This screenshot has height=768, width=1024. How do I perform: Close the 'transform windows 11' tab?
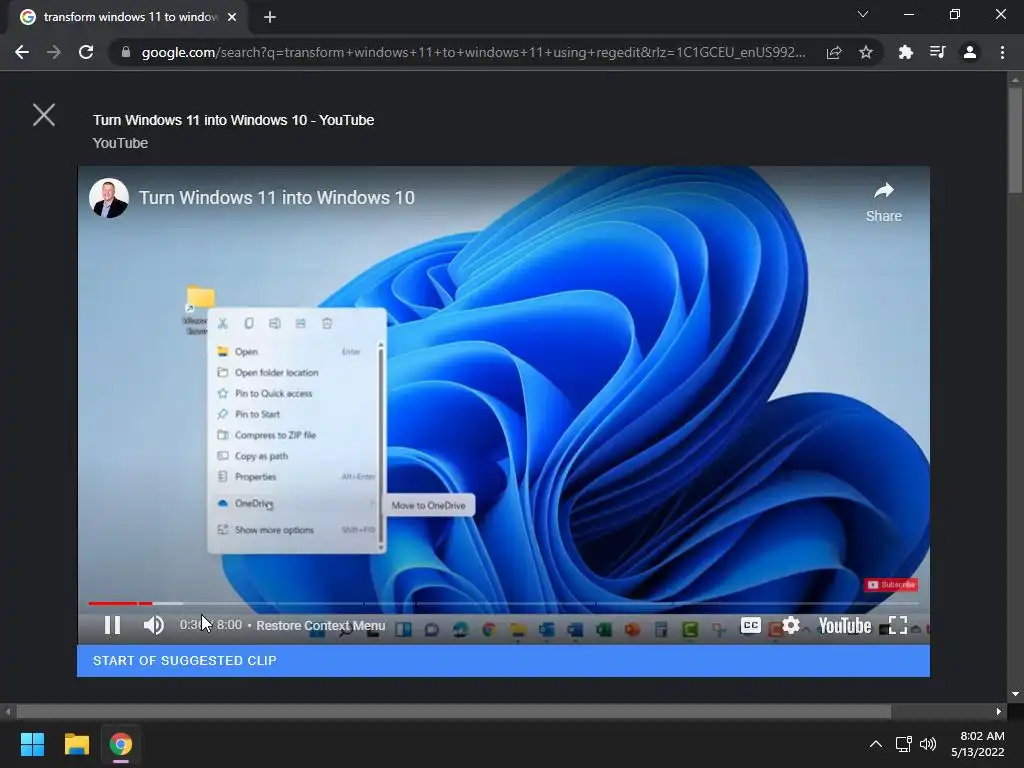[232, 17]
